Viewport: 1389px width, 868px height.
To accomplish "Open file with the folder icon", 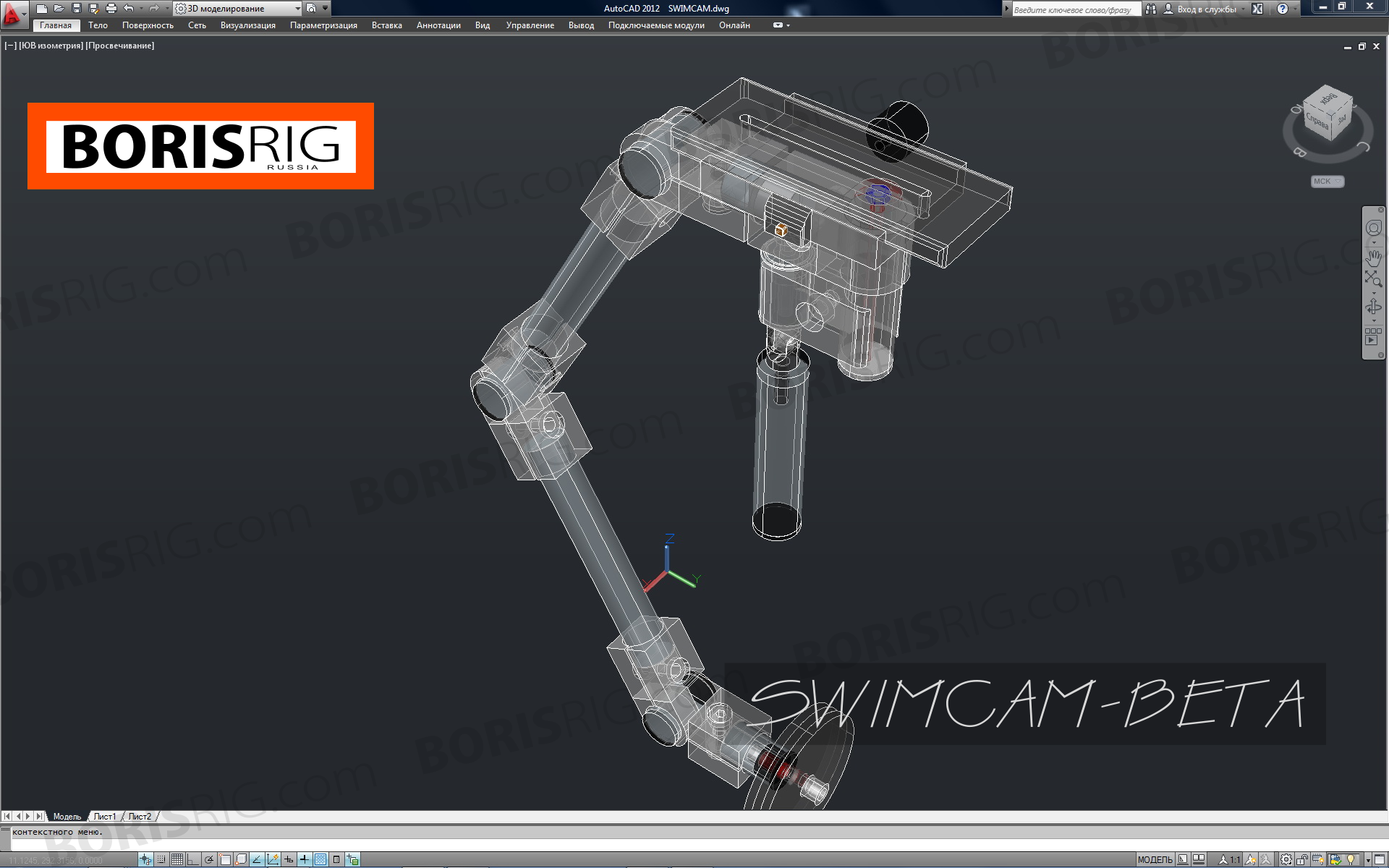I will coord(59,9).
